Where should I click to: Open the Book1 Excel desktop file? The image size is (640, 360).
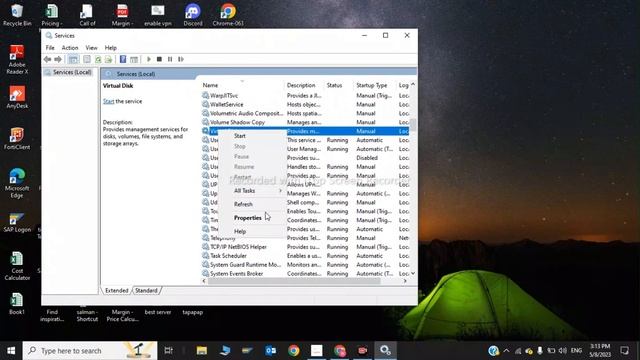pos(17,304)
